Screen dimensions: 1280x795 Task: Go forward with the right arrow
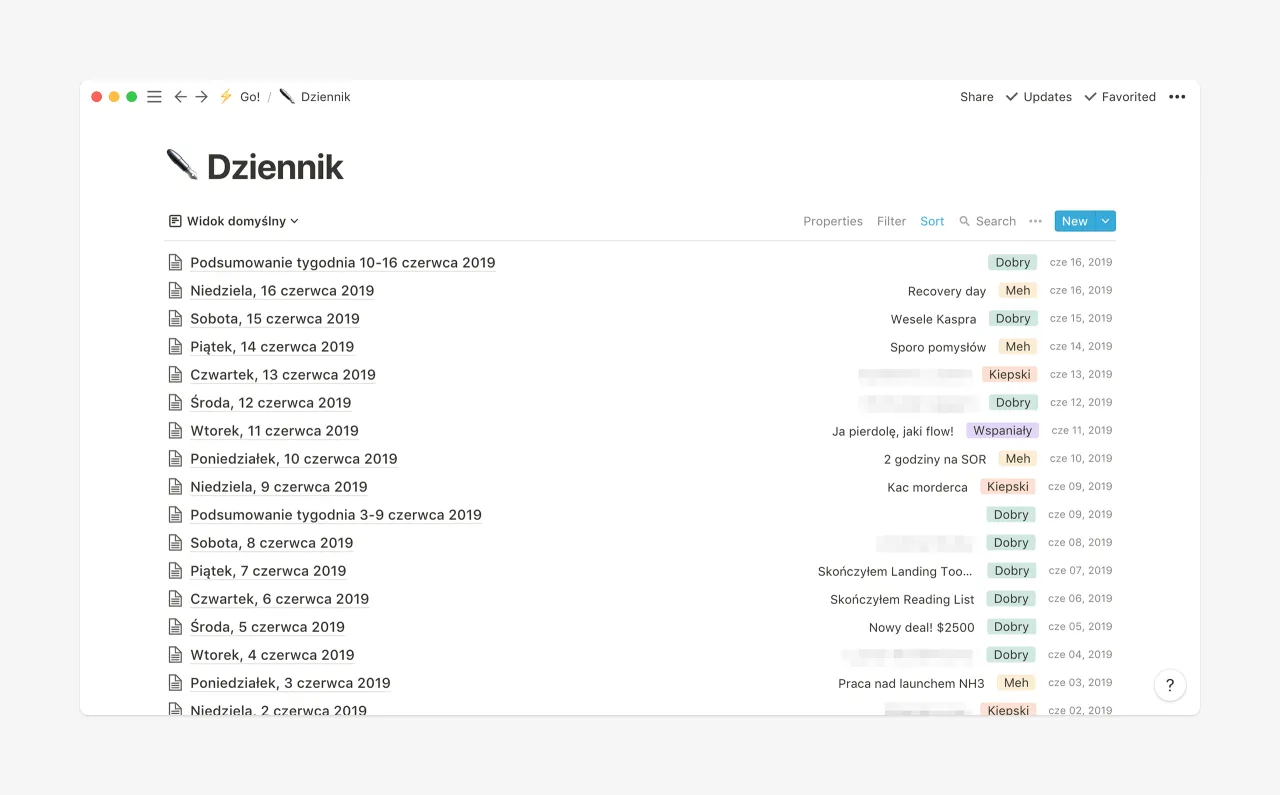pos(201,97)
